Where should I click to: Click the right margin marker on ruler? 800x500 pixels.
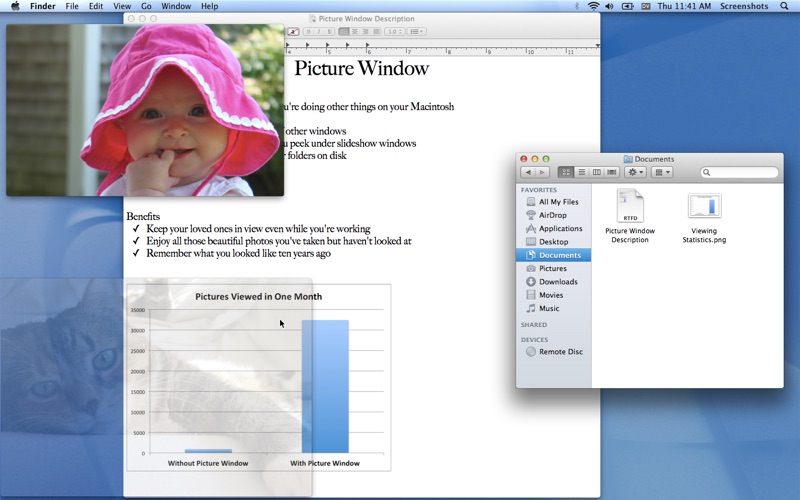pos(597,46)
